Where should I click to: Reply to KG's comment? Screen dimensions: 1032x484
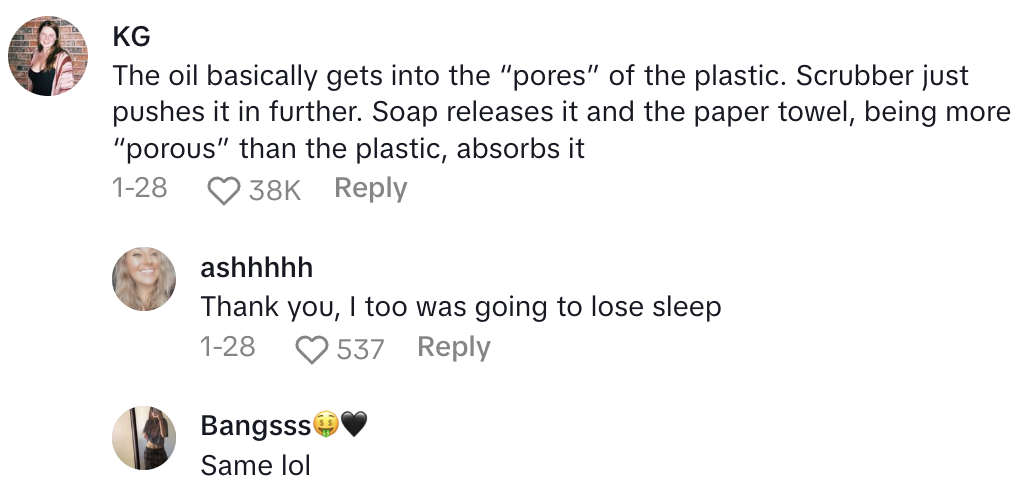[x=370, y=189]
